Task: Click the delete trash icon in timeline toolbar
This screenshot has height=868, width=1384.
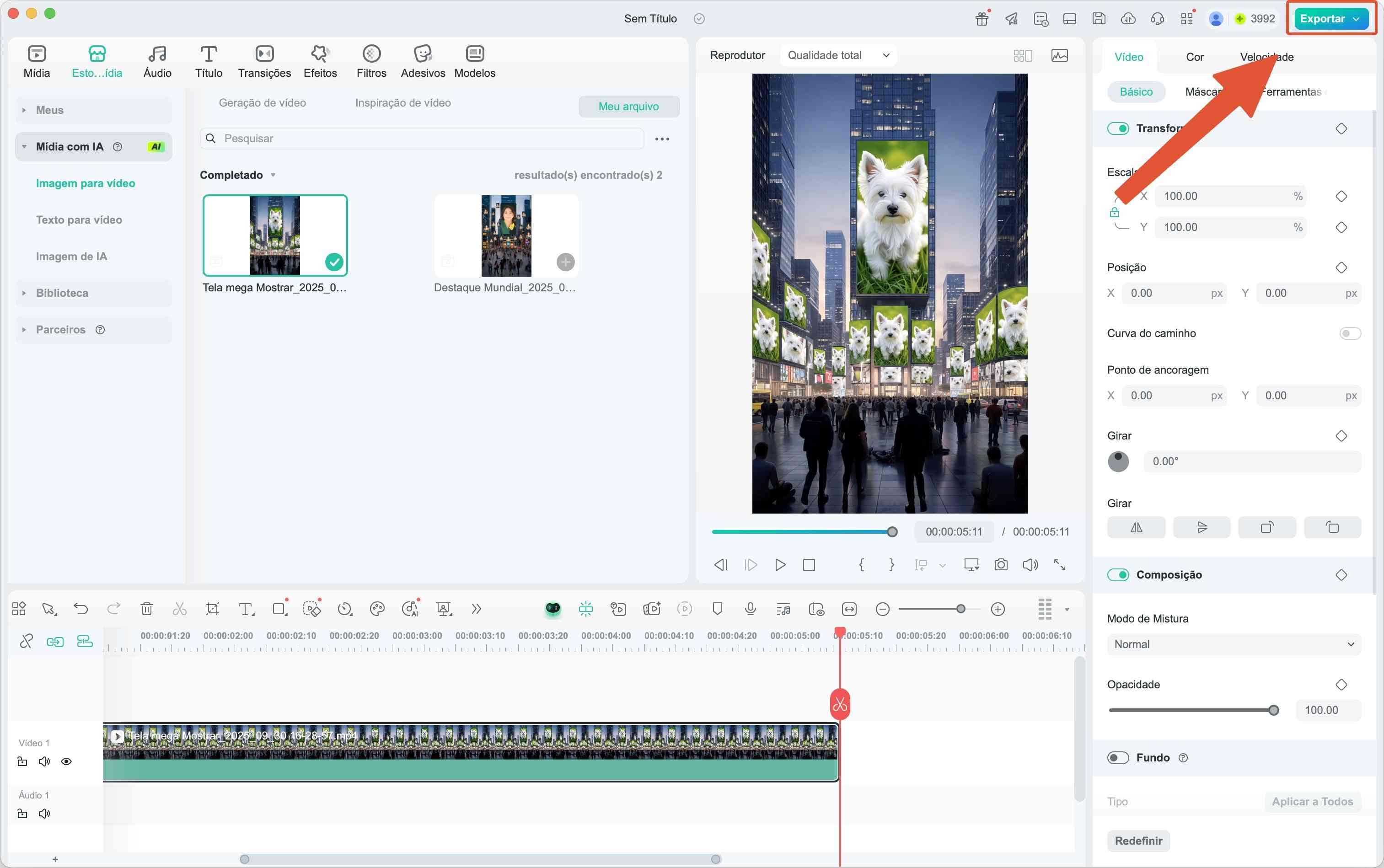Action: [147, 609]
